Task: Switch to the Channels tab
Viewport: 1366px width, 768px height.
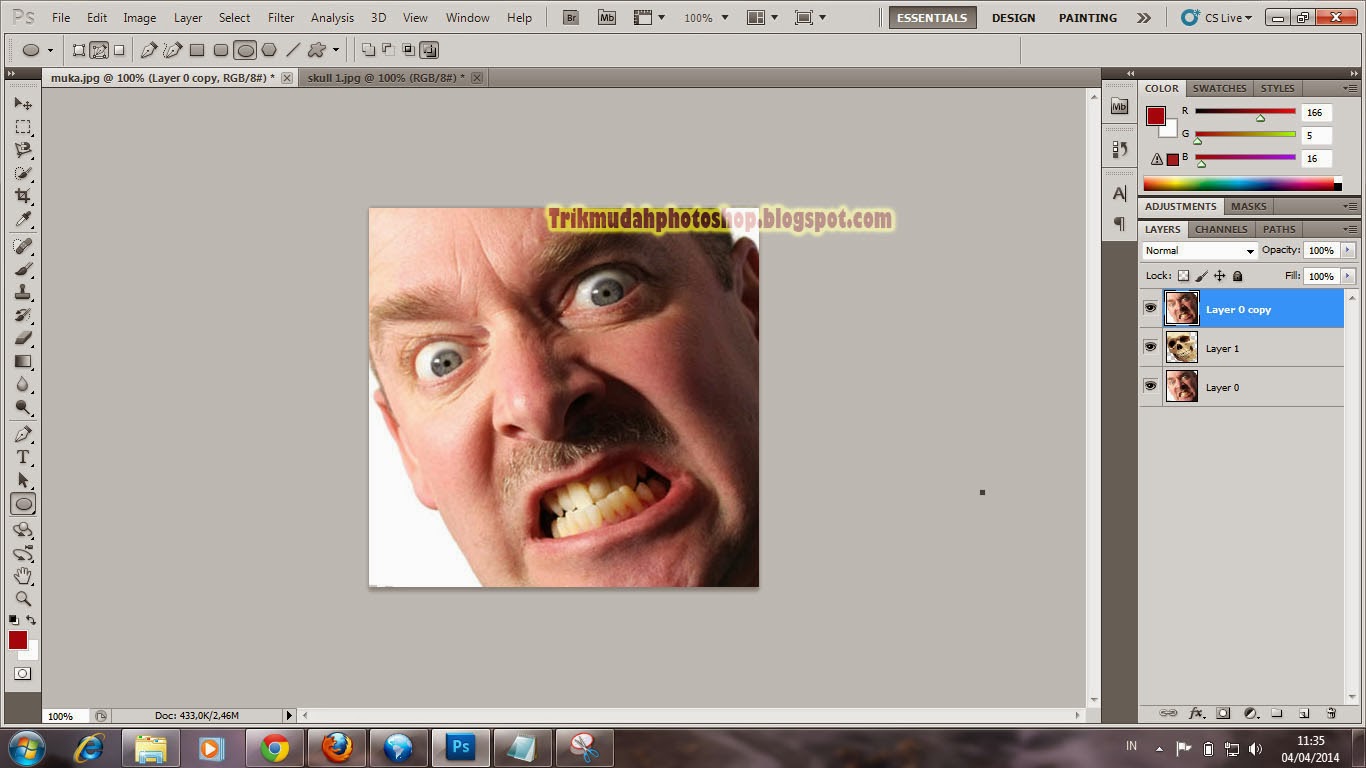Action: [x=1221, y=229]
